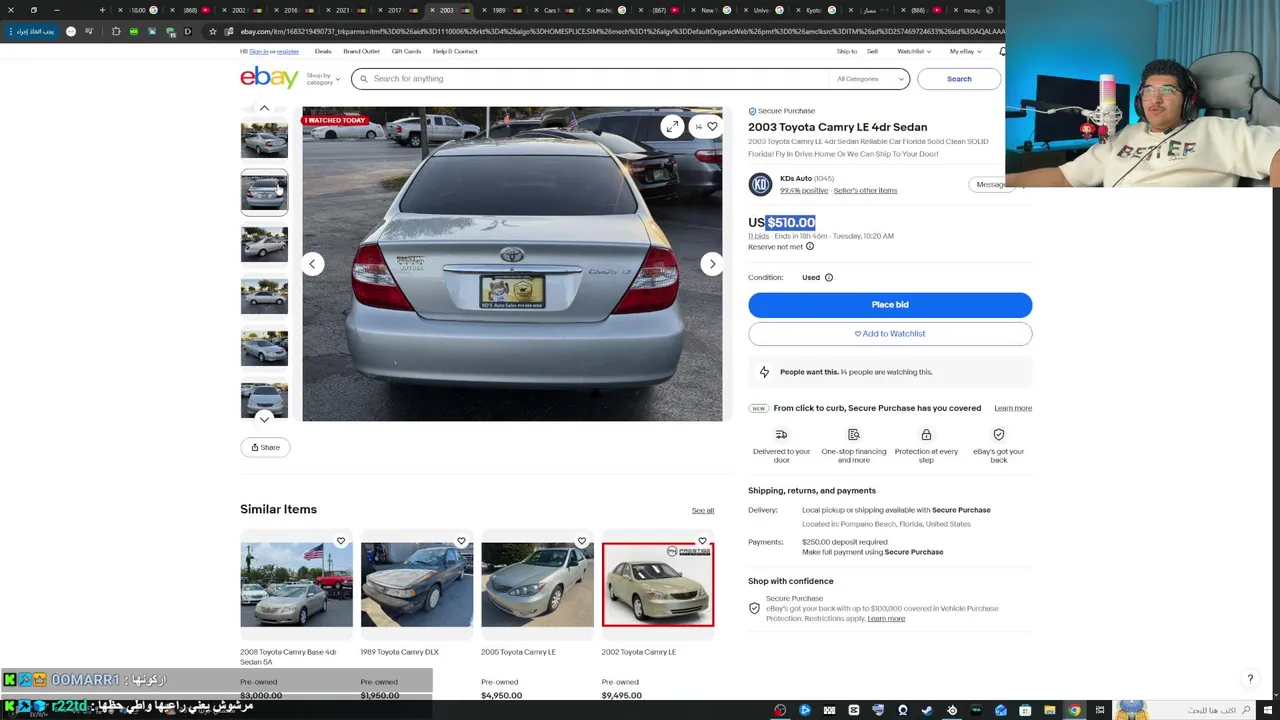This screenshot has width=1280, height=720.
Task: Open Help & Contact
Action: click(455, 51)
